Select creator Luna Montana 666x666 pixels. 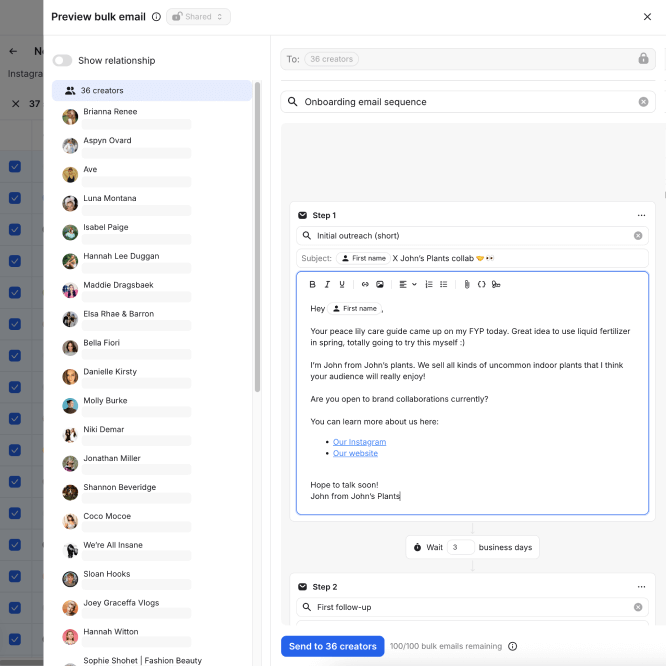[152, 203]
